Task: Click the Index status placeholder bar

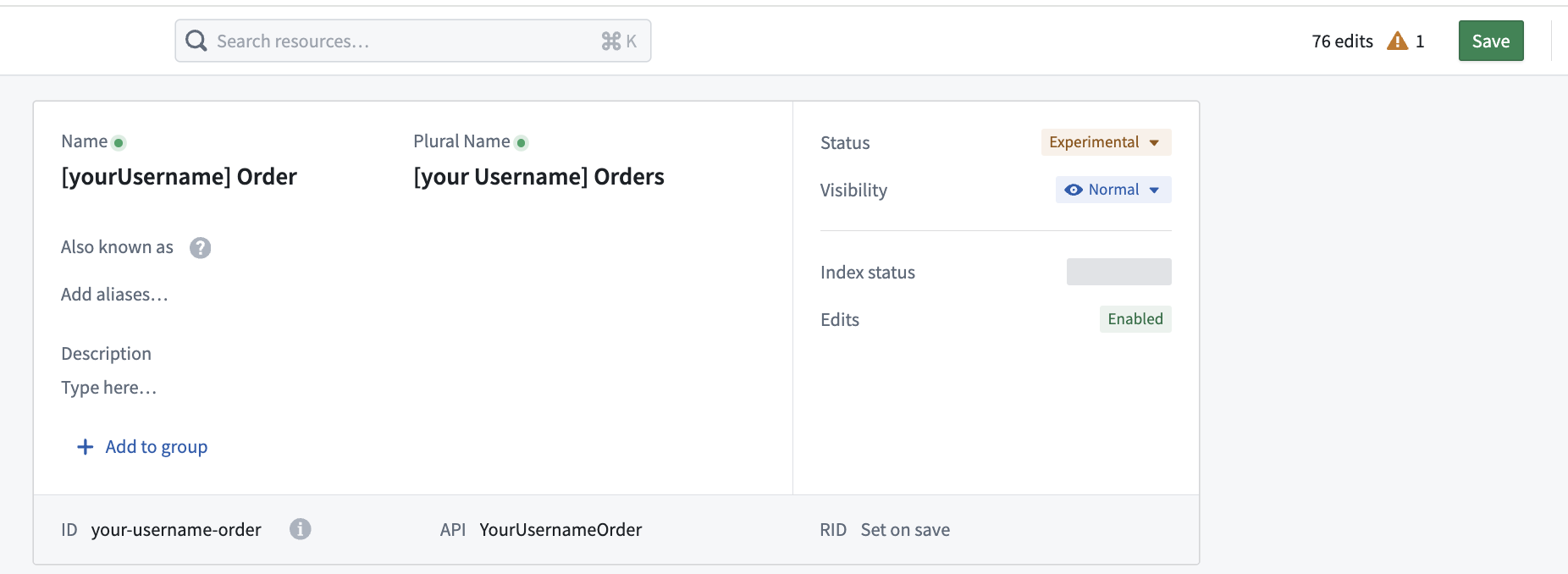Action: pos(1118,272)
